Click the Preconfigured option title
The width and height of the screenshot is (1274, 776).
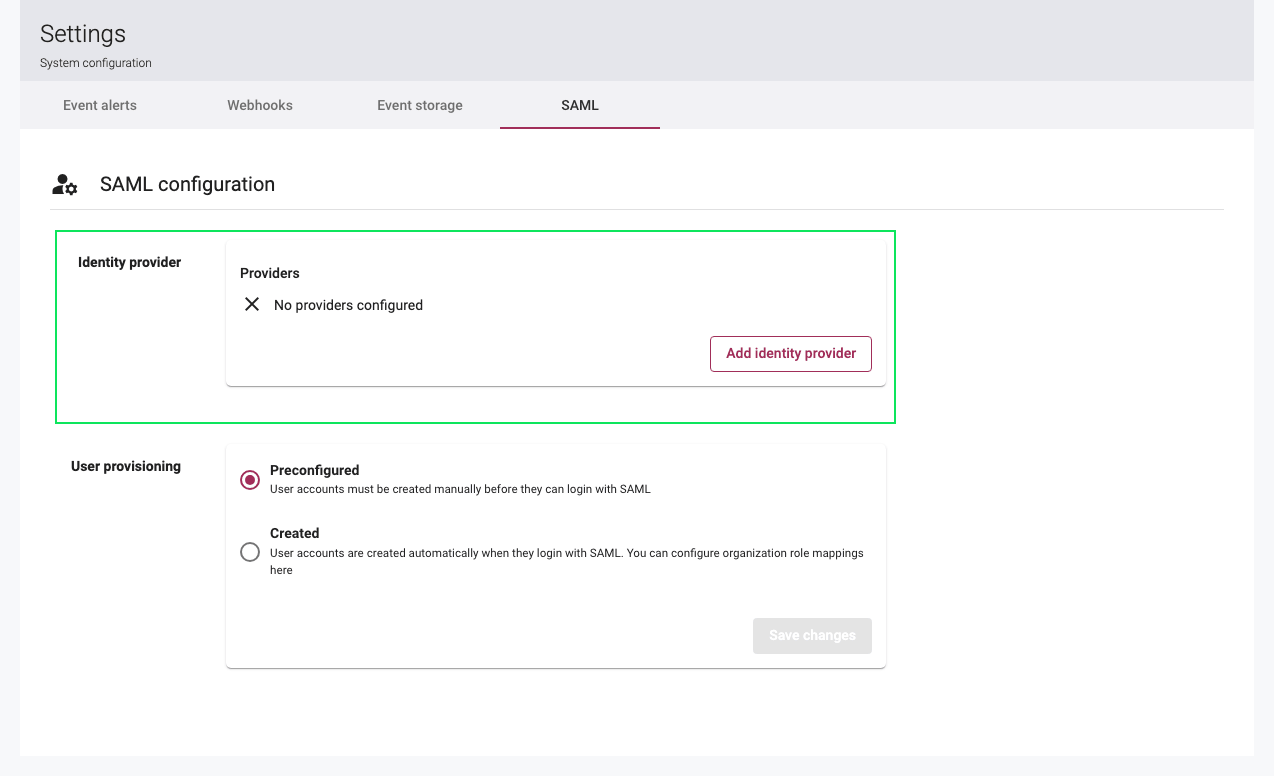click(x=315, y=470)
